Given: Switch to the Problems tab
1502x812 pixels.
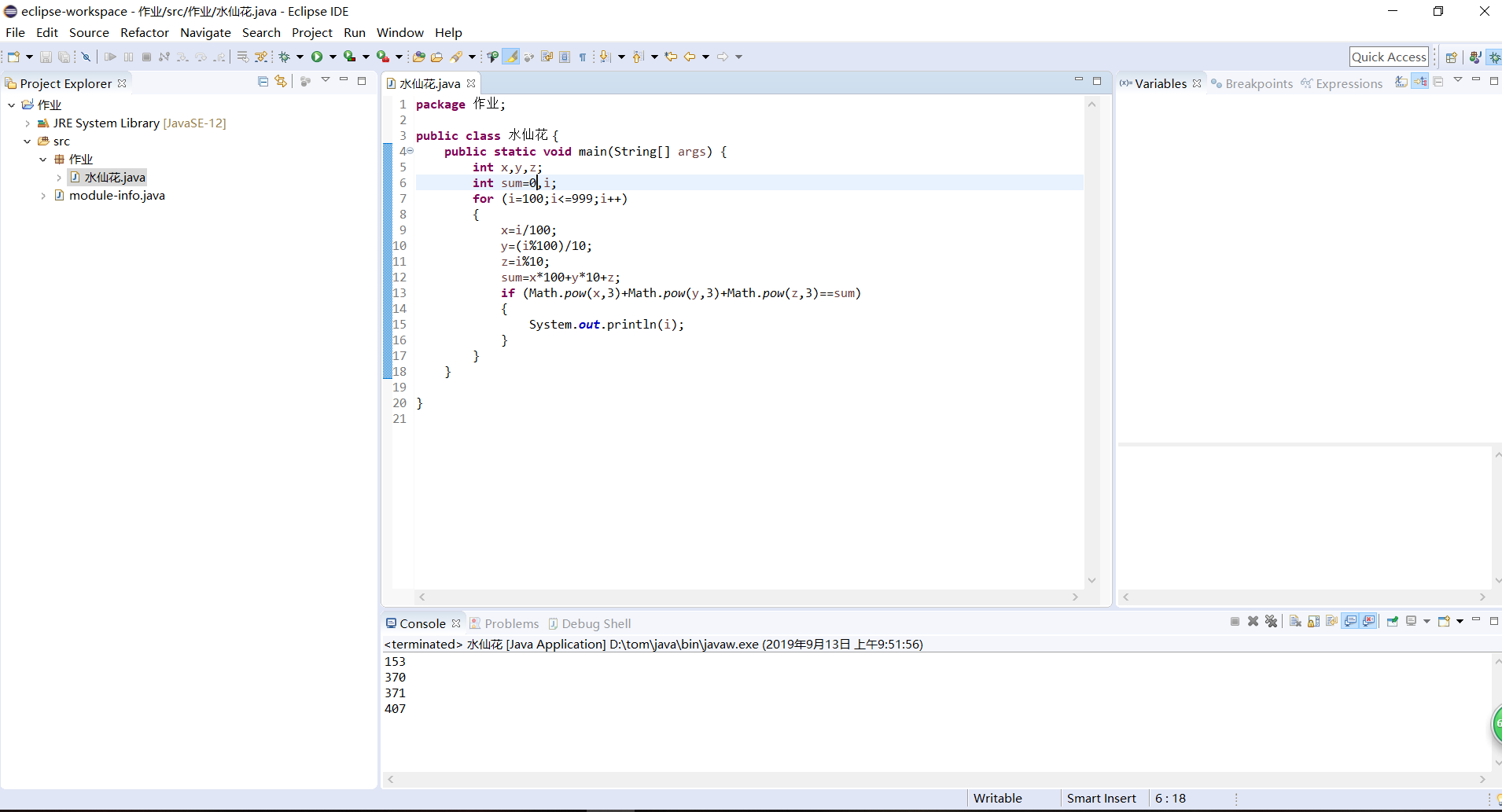Looking at the screenshot, I should (504, 623).
